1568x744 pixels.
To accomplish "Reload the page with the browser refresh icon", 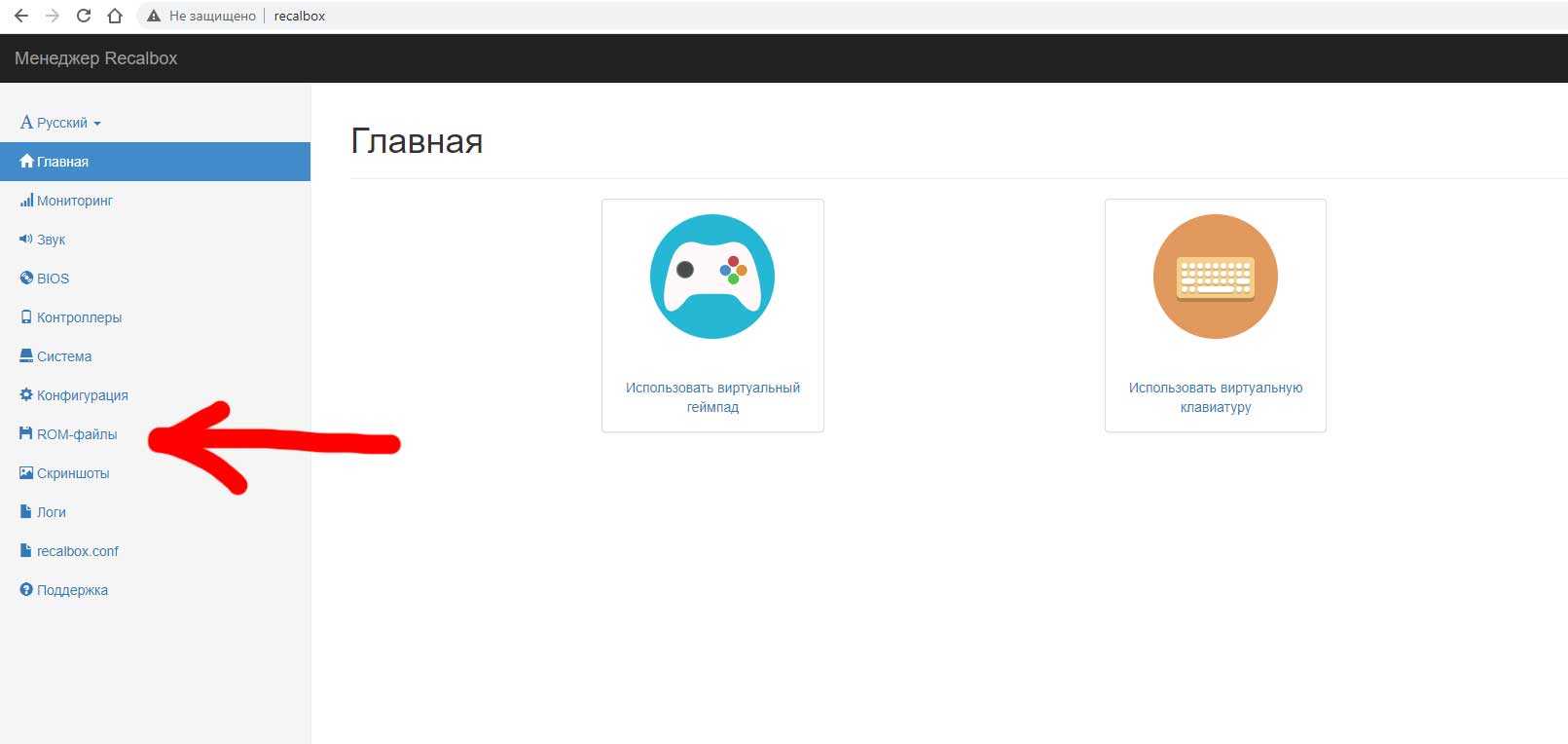I will (x=84, y=16).
